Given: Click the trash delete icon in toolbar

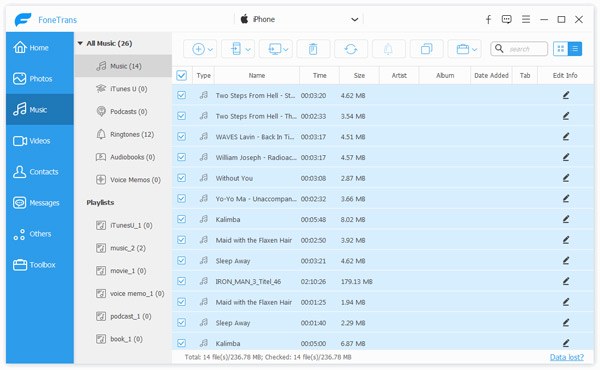Looking at the screenshot, I should pos(313,49).
